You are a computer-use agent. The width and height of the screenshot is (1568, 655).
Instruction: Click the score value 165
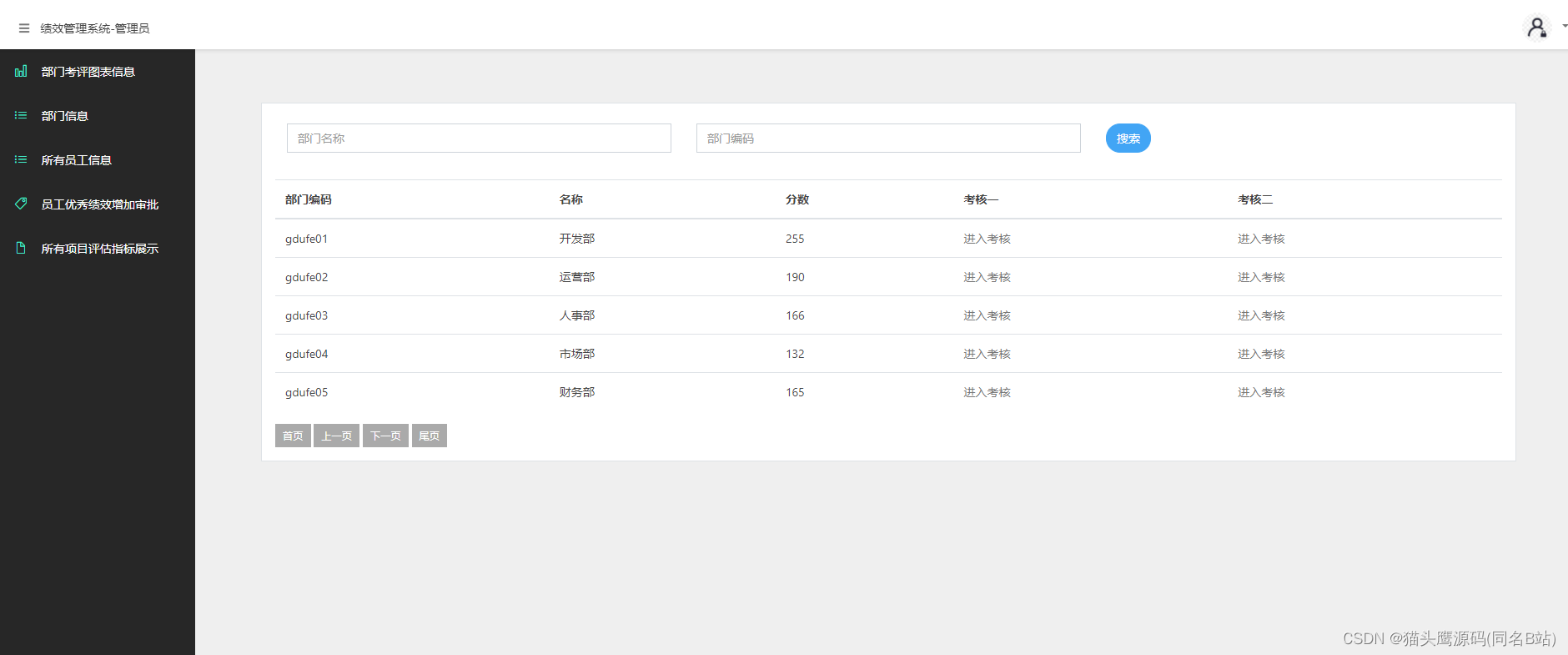(x=795, y=392)
